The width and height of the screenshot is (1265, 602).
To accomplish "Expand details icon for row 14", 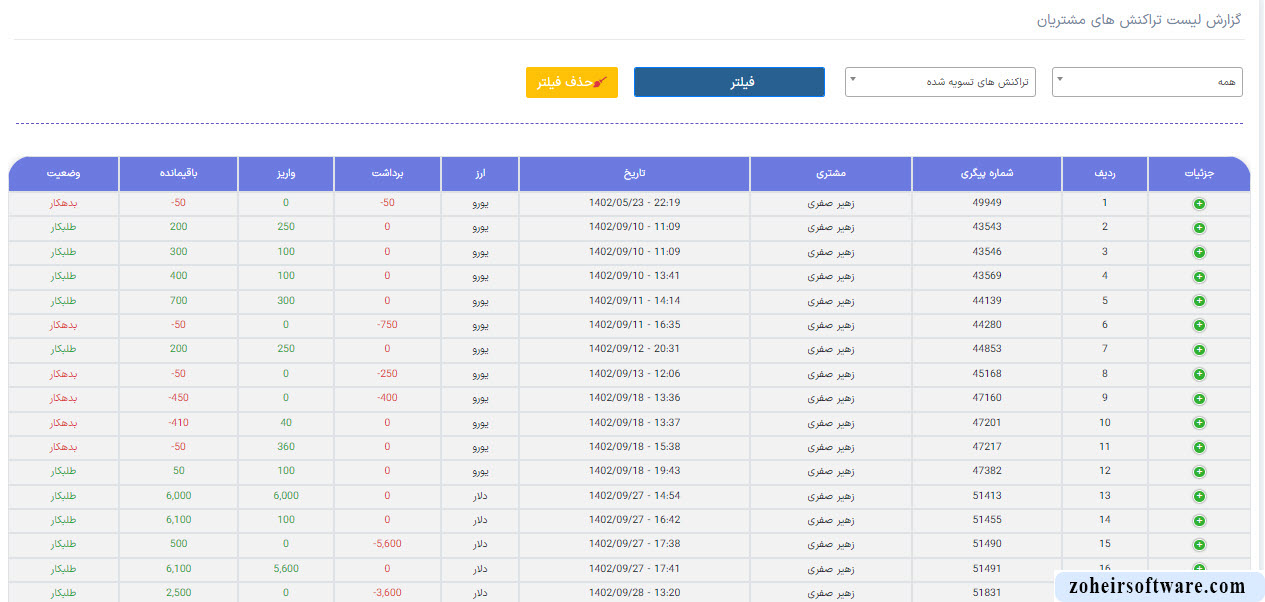I will point(1199,520).
